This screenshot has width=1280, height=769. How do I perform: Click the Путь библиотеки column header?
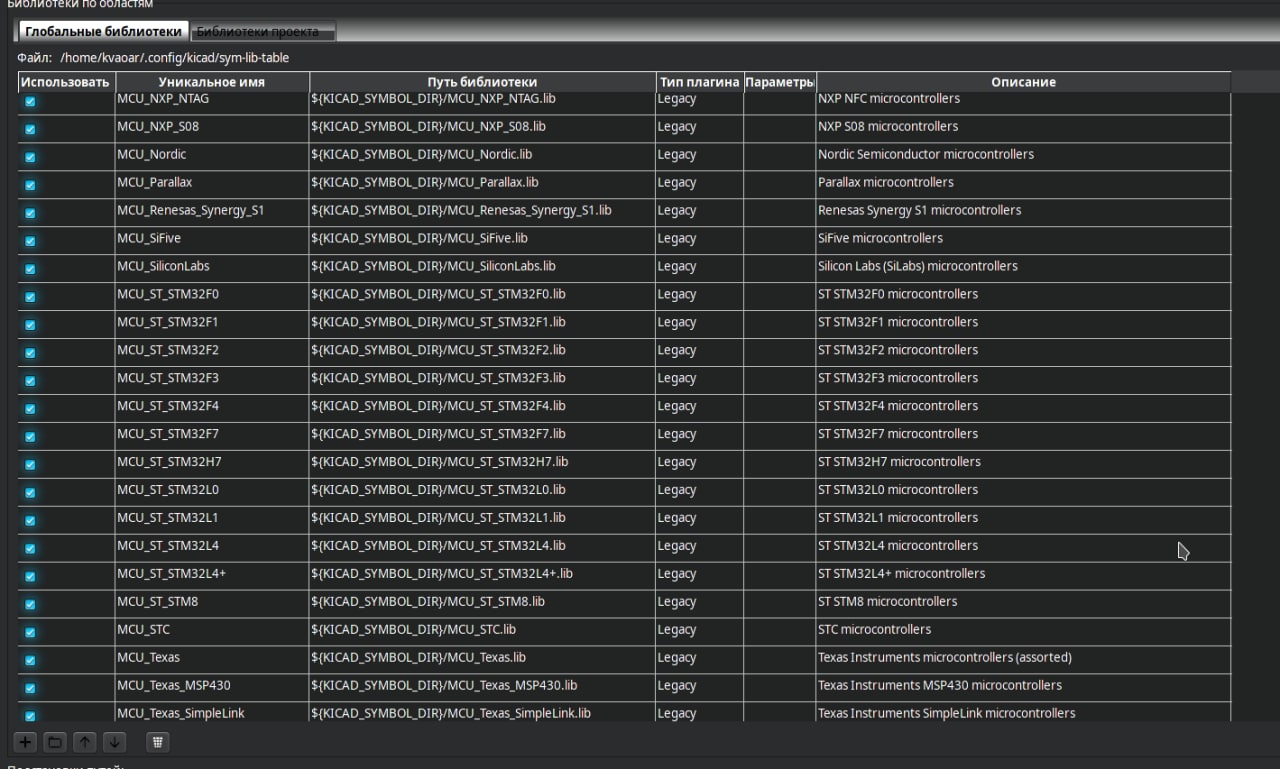point(483,82)
